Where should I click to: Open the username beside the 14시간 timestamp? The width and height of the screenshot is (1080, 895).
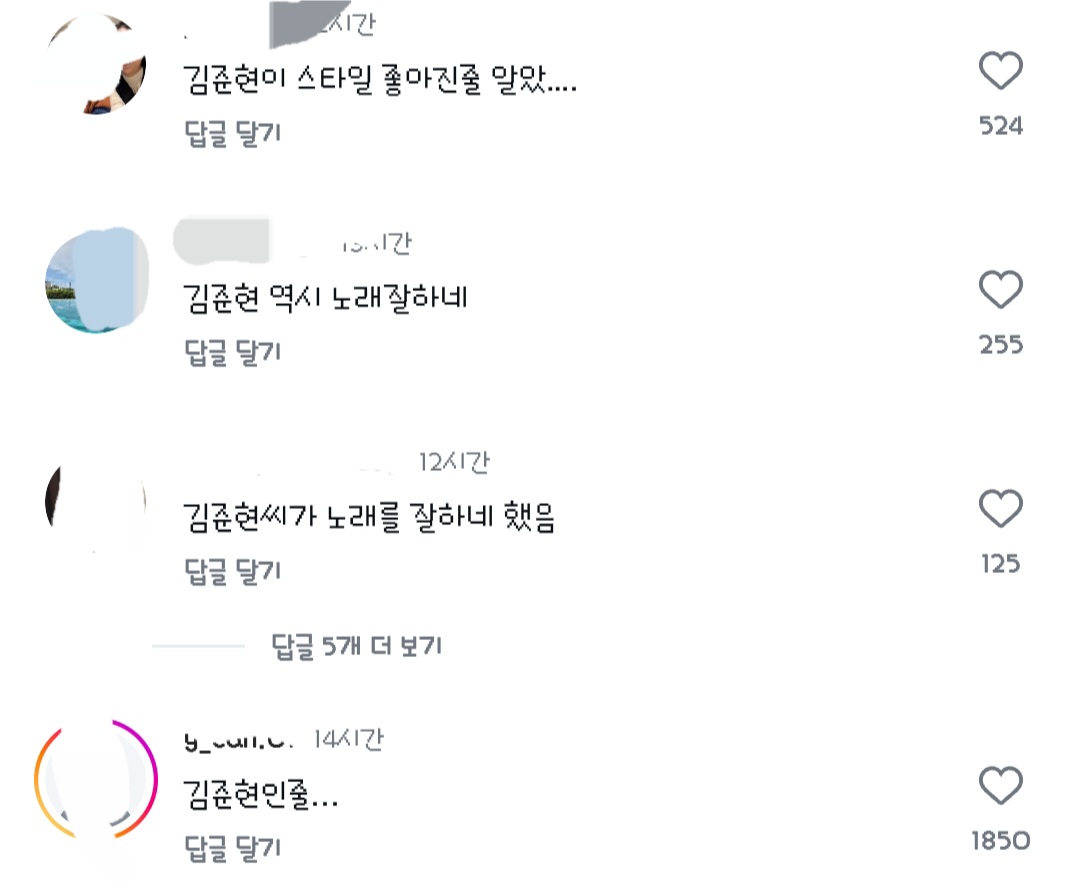click(240, 741)
